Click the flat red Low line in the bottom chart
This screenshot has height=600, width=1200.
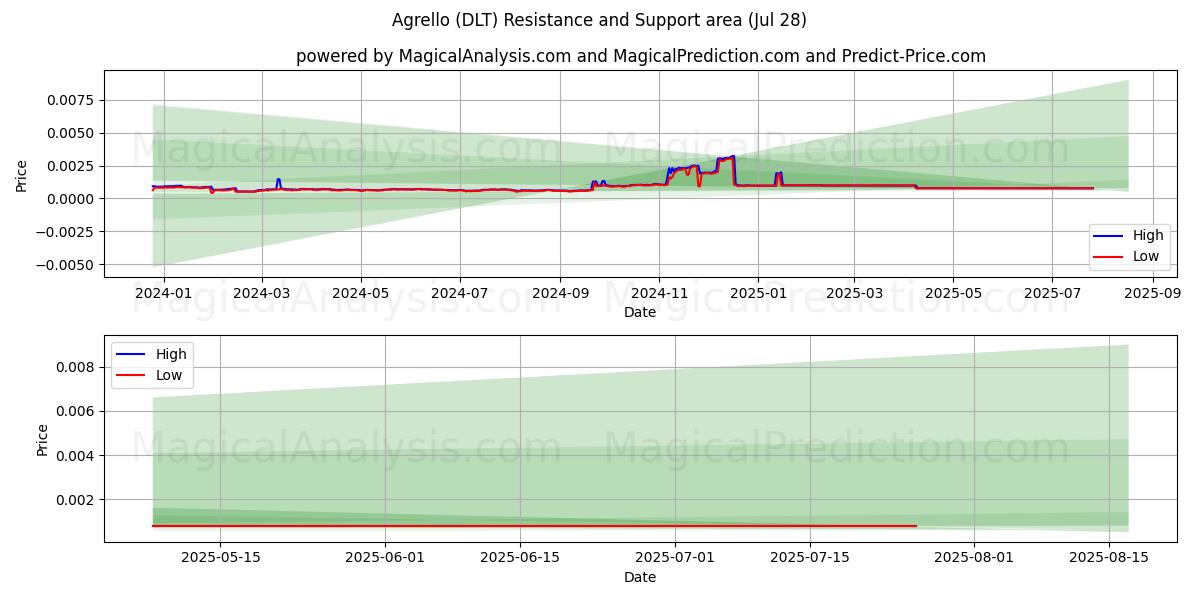(534, 526)
